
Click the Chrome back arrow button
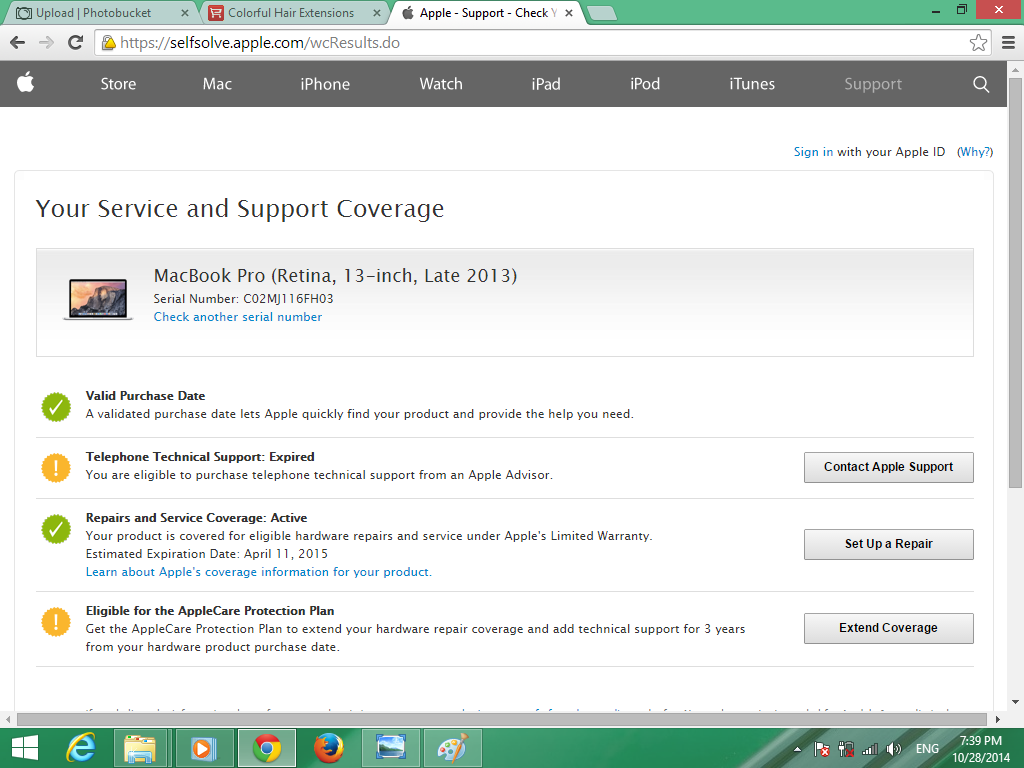[x=18, y=43]
